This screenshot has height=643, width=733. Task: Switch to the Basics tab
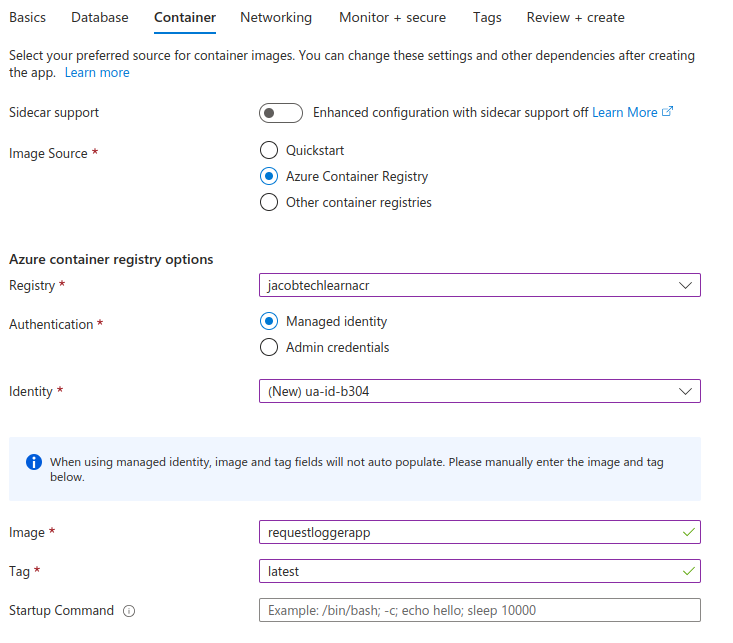[x=27, y=17]
